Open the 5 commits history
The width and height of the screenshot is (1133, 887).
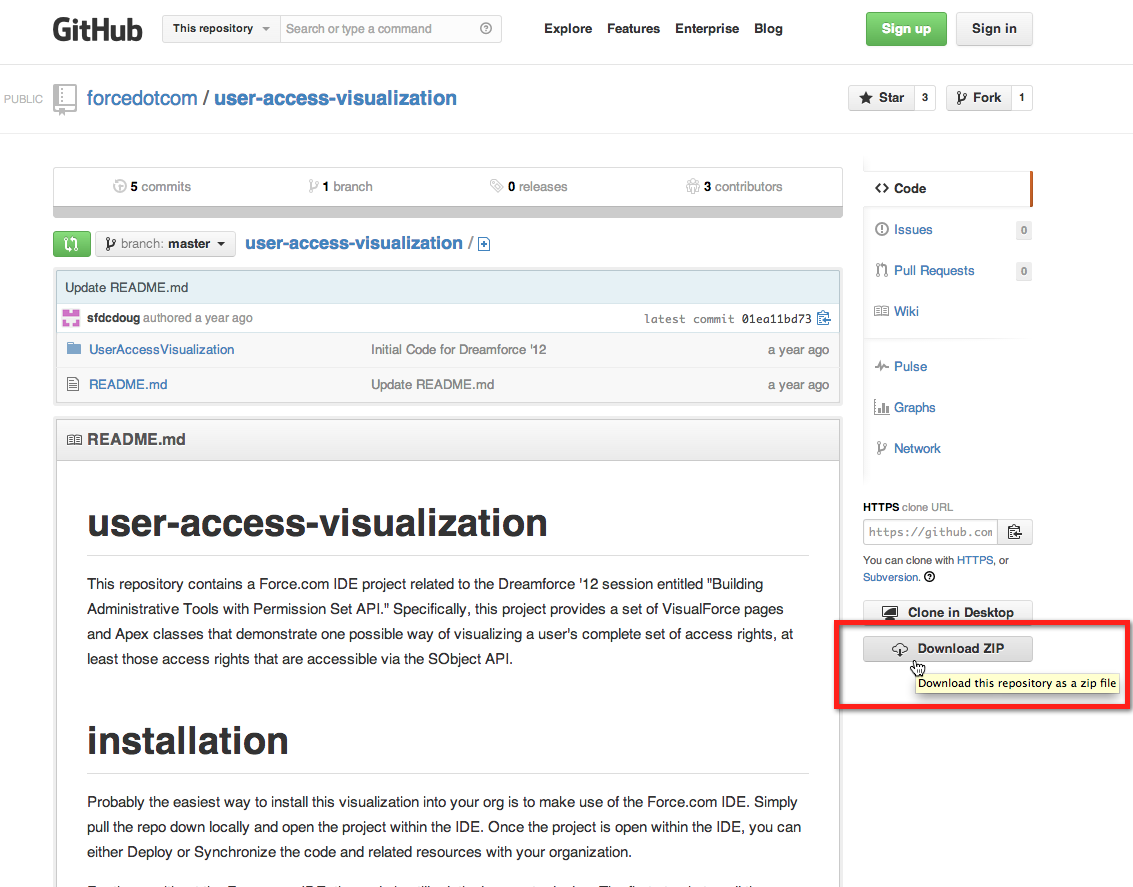point(152,186)
